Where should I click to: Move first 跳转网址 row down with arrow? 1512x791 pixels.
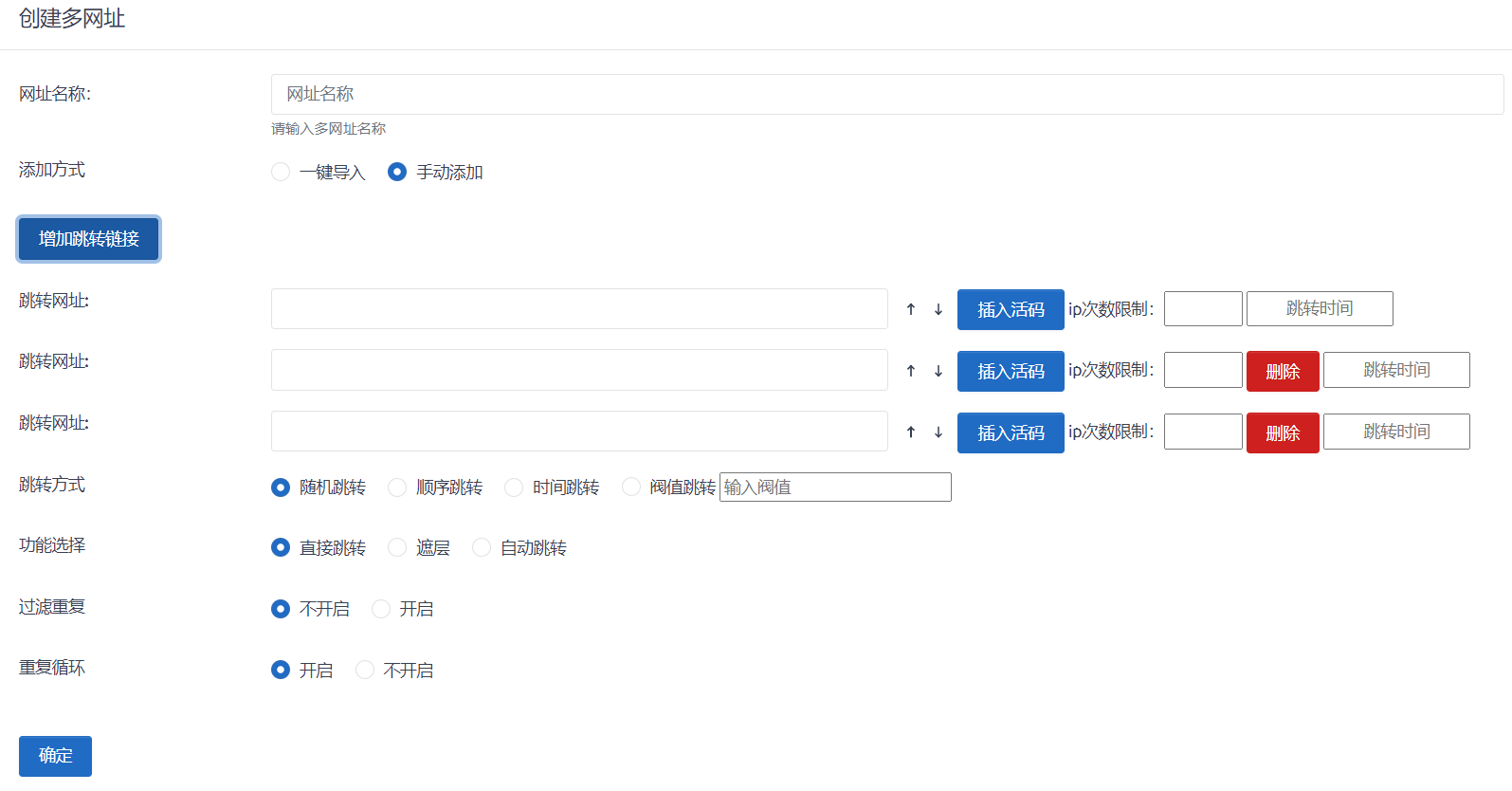coord(938,309)
